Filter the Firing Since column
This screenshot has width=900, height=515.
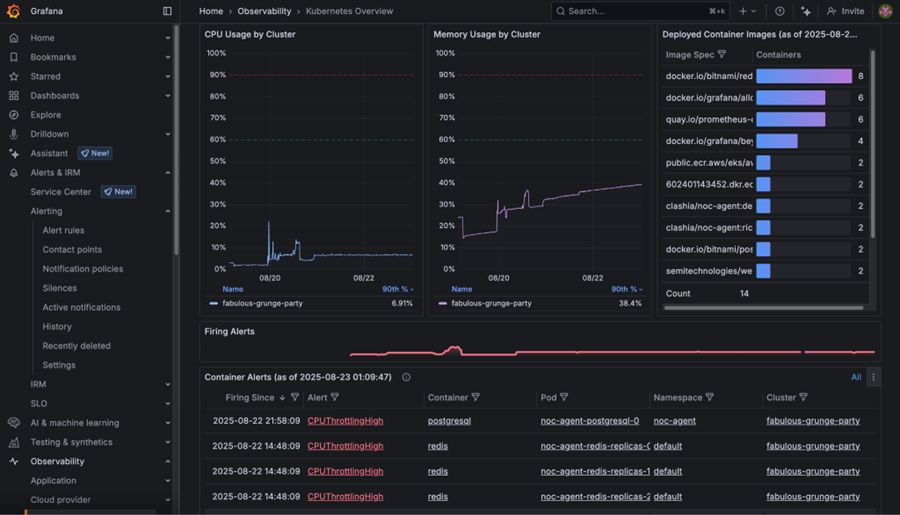(294, 397)
